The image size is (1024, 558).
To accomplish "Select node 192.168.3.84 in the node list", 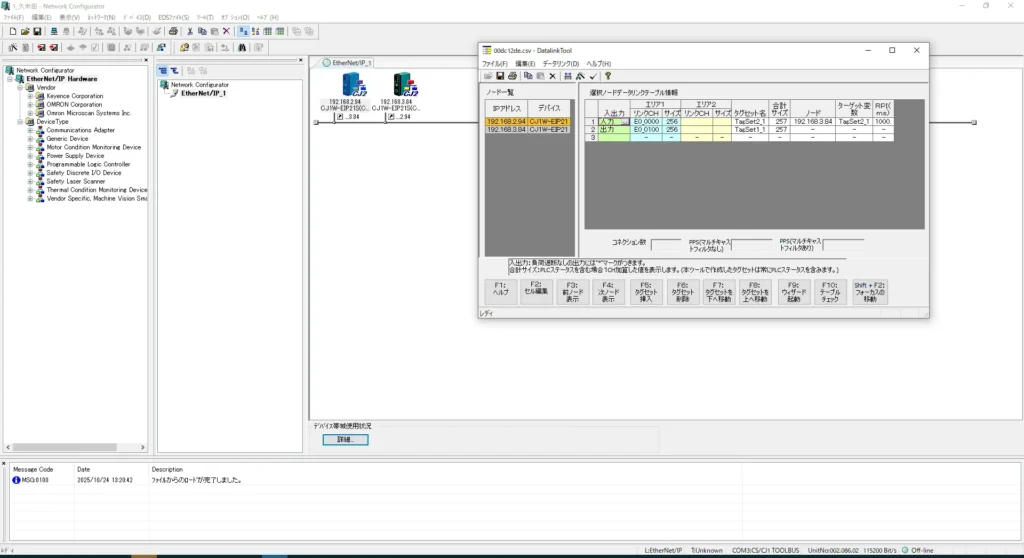I will pyautogui.click(x=505, y=129).
